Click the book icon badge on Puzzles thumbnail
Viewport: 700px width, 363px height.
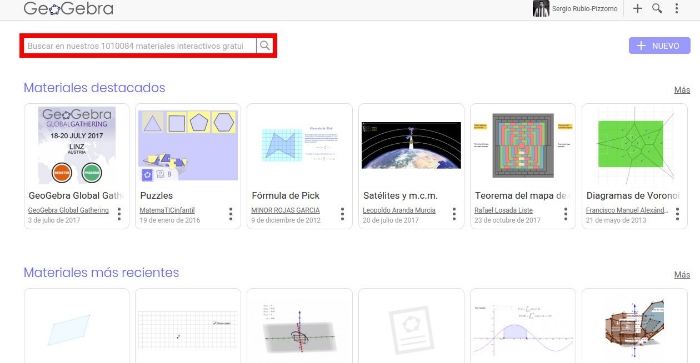(x=160, y=175)
